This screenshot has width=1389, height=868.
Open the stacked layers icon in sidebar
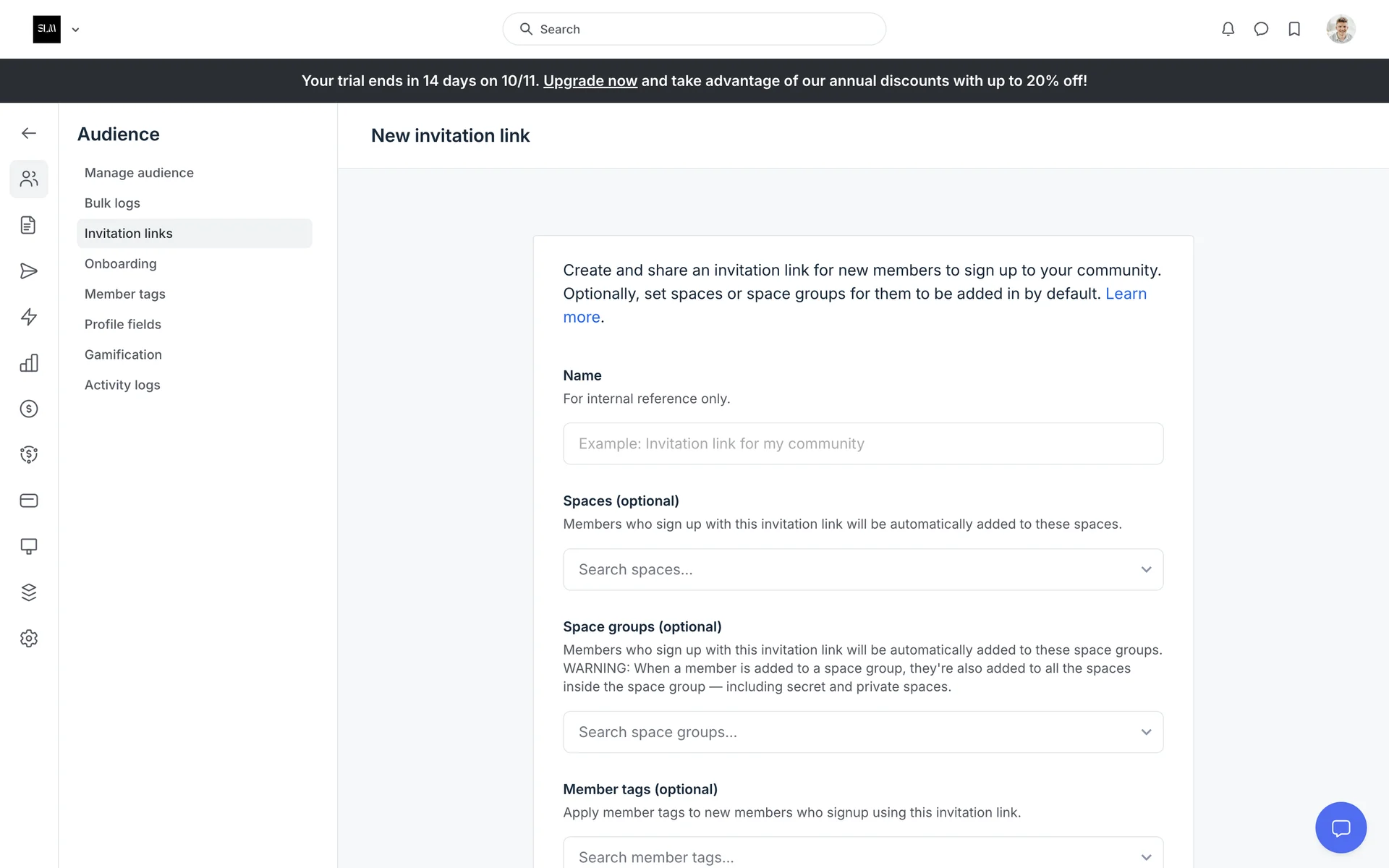[x=29, y=592]
